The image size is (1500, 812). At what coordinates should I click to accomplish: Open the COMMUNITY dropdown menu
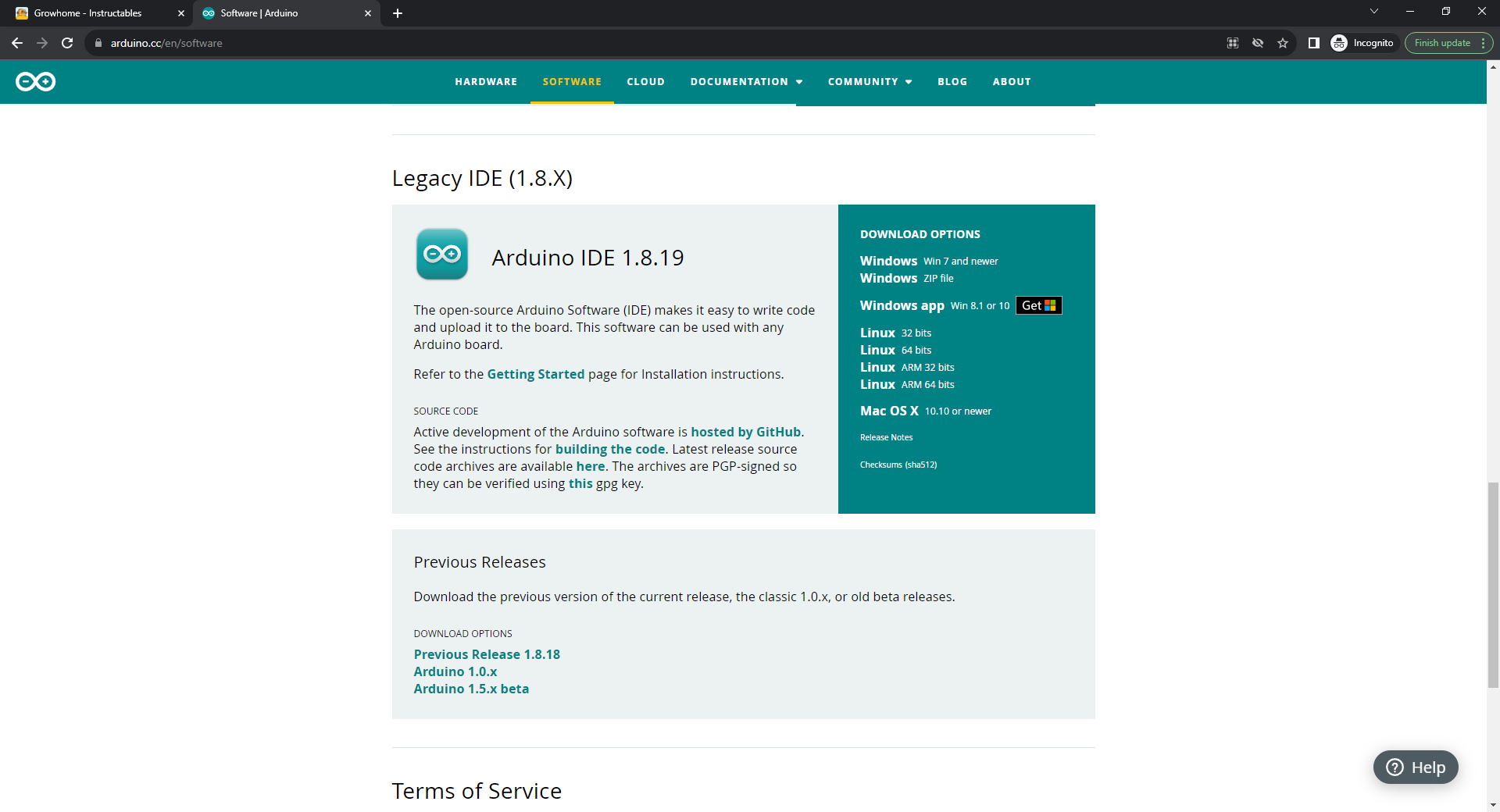click(x=869, y=81)
